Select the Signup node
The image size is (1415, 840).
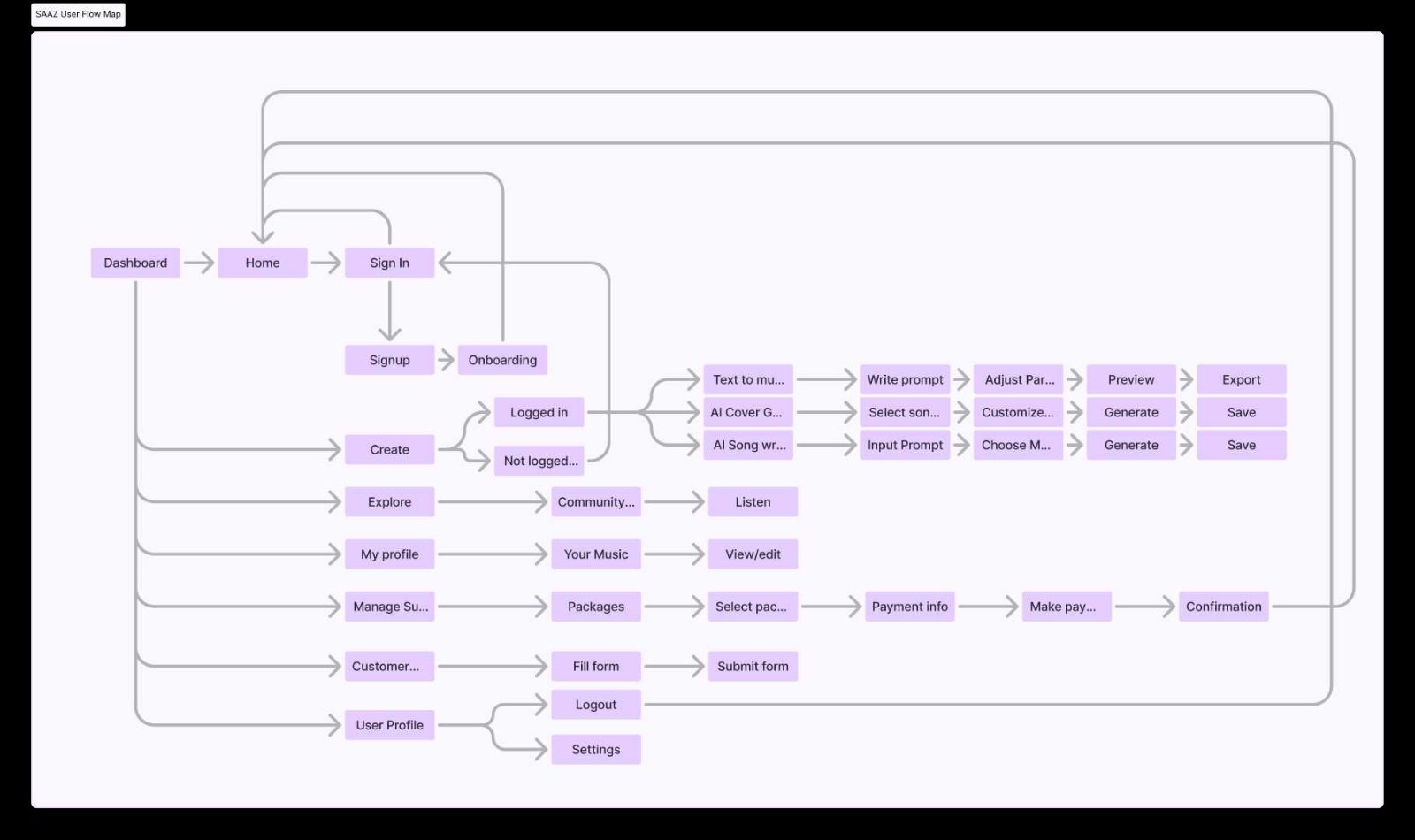tap(390, 360)
